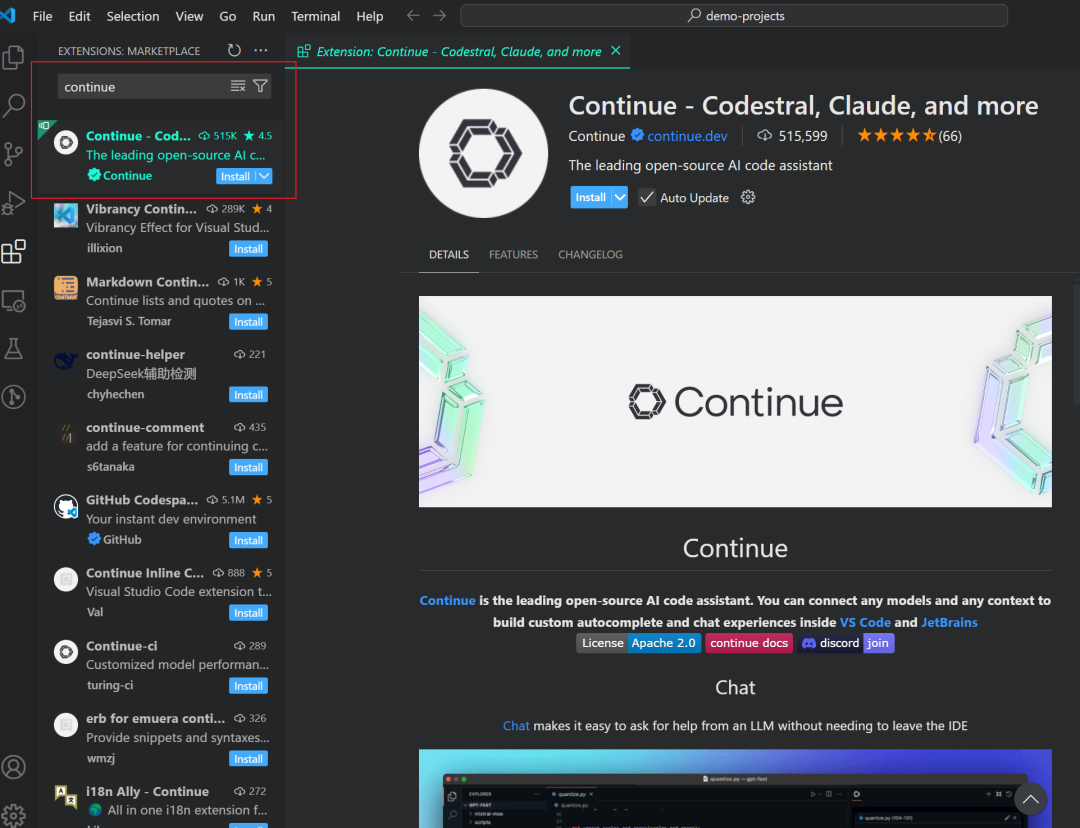1080x828 pixels.
Task: Open the Source Control view
Action: [14, 154]
